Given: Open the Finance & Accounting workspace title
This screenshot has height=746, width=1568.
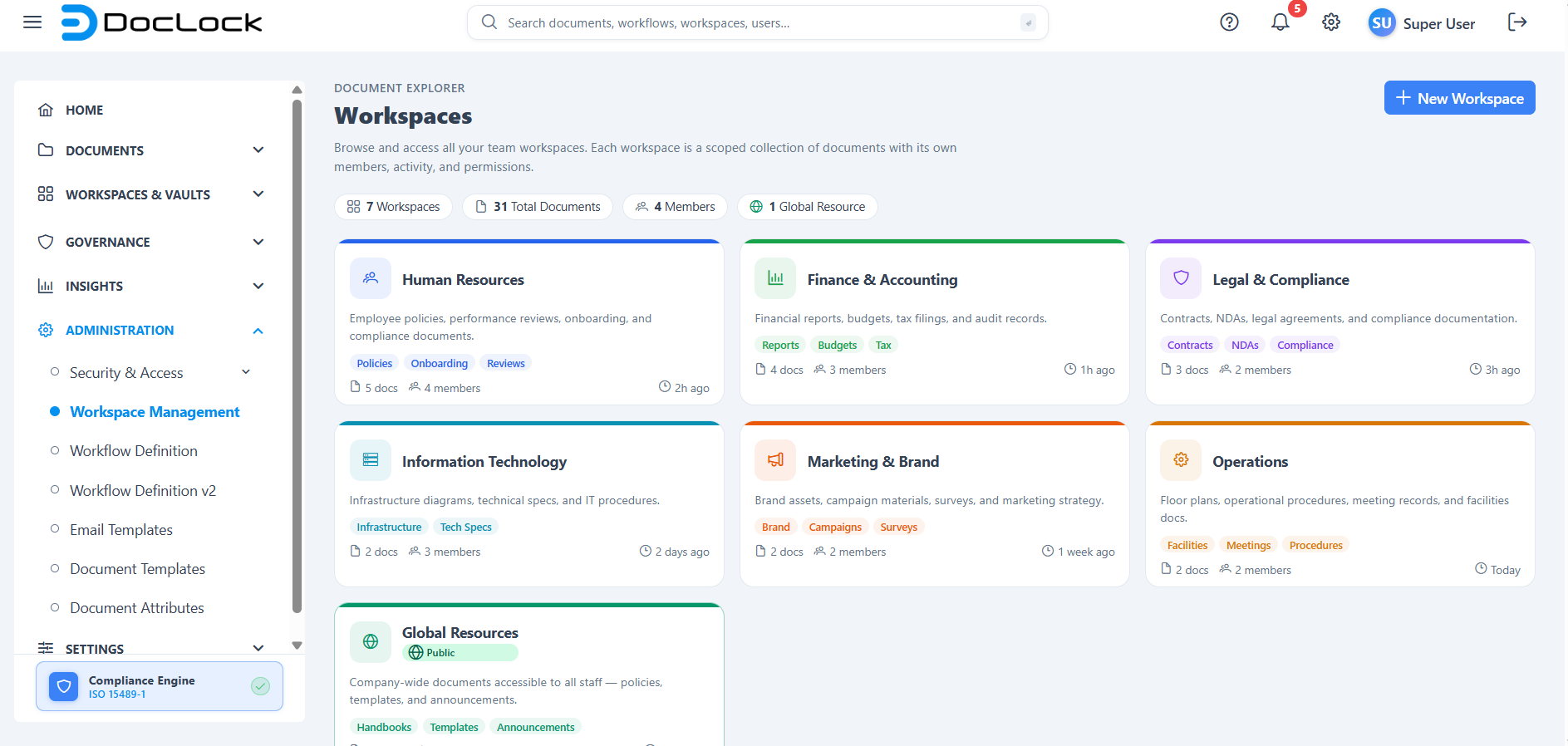Looking at the screenshot, I should 882,280.
